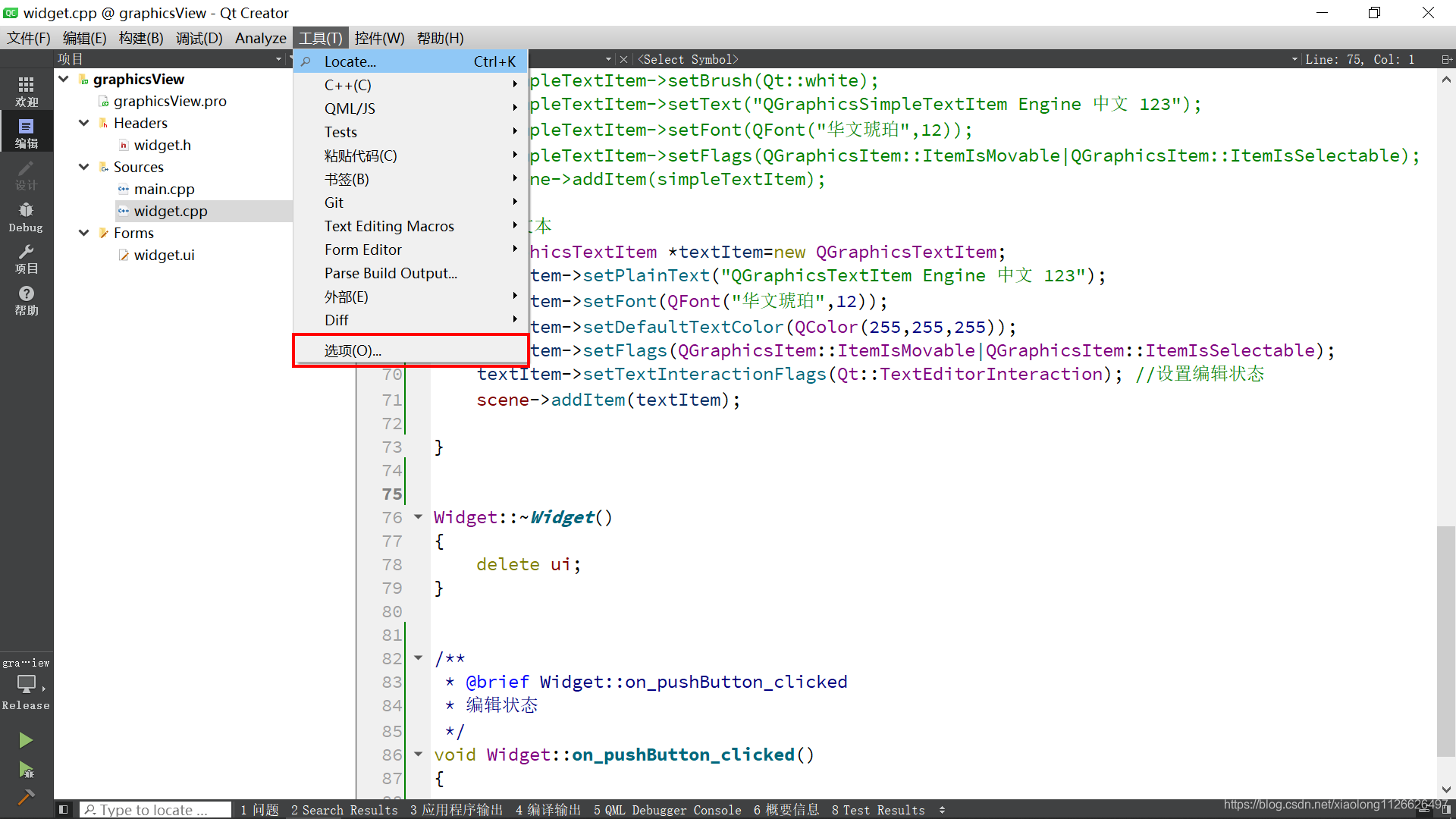Click the Build hammer icon
Viewport: 1456px width, 819px height.
point(26,797)
